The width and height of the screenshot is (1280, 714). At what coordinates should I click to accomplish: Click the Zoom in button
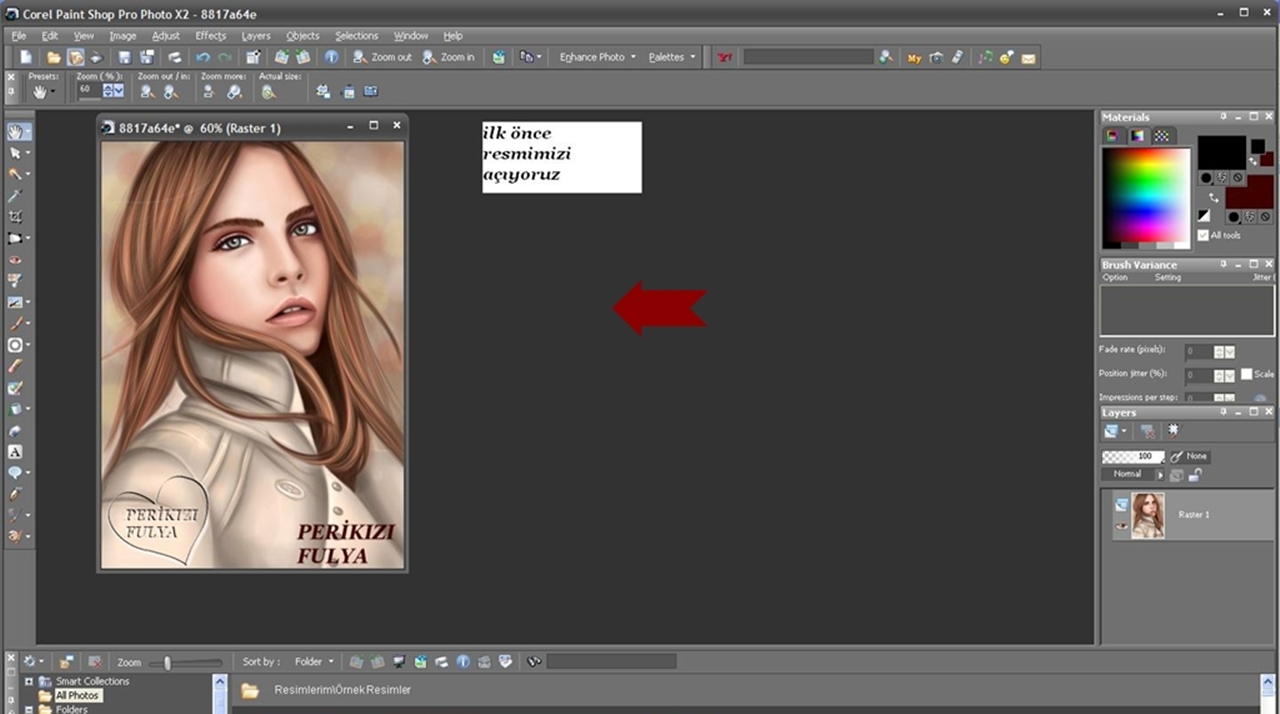449,58
